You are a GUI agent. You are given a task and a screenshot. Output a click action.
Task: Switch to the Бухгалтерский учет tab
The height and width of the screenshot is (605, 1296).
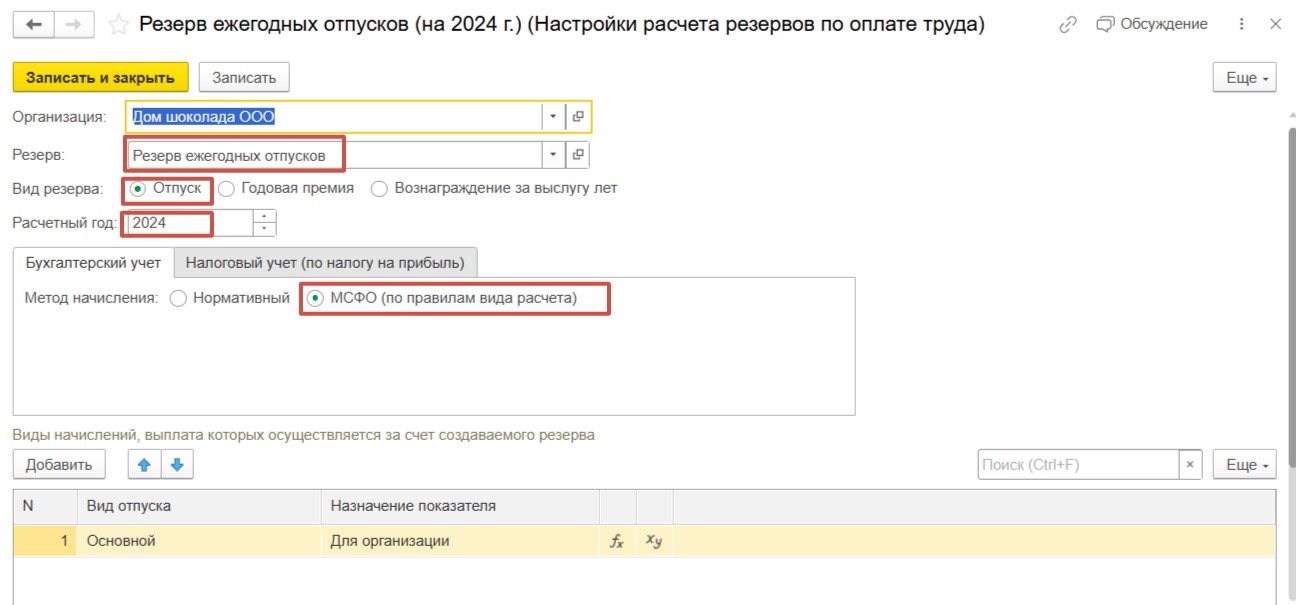[x=92, y=263]
